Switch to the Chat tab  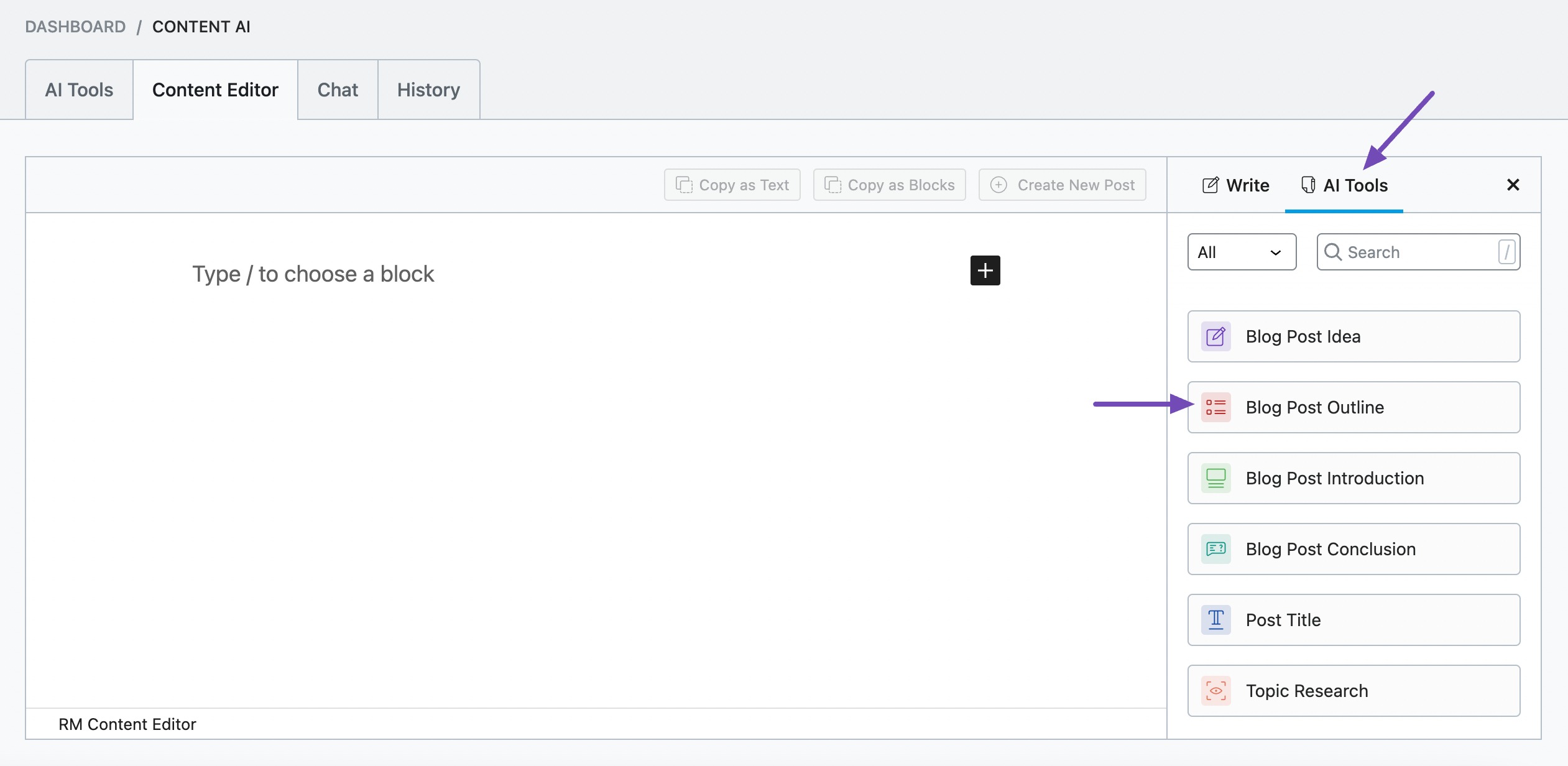coord(337,89)
